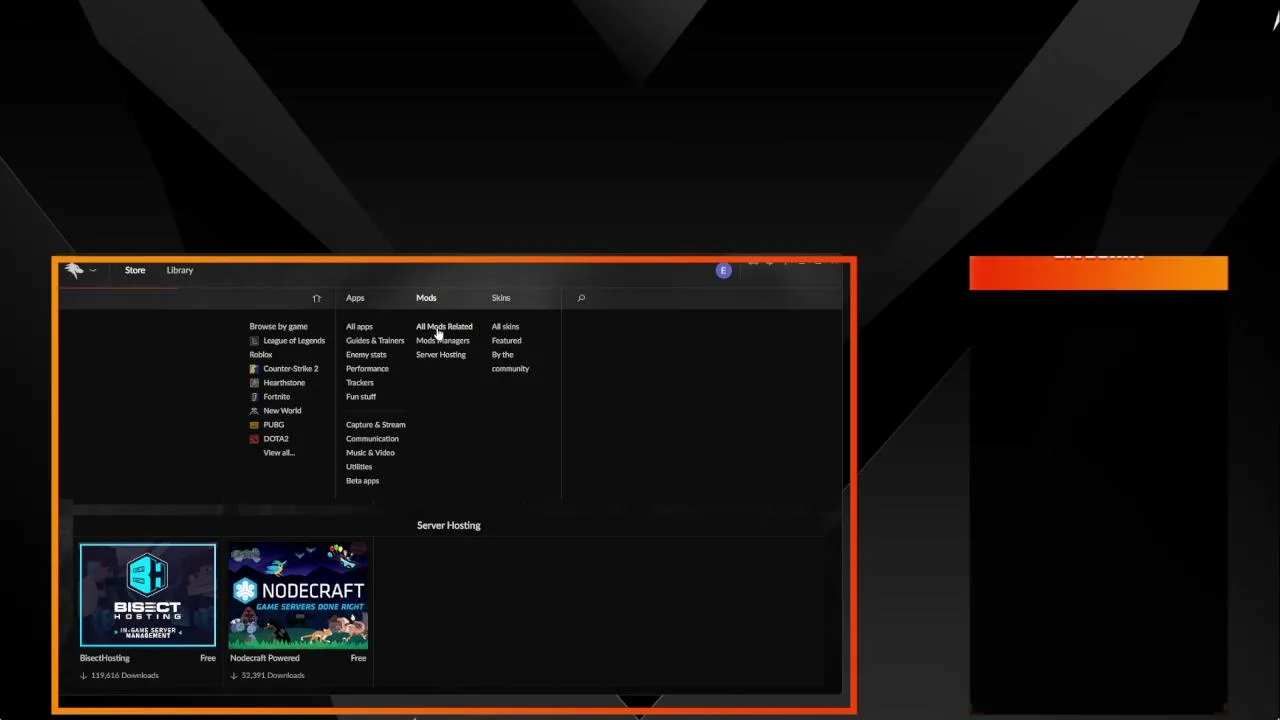Select Server Hosting under Mods
This screenshot has height=720, width=1280.
[x=441, y=355]
